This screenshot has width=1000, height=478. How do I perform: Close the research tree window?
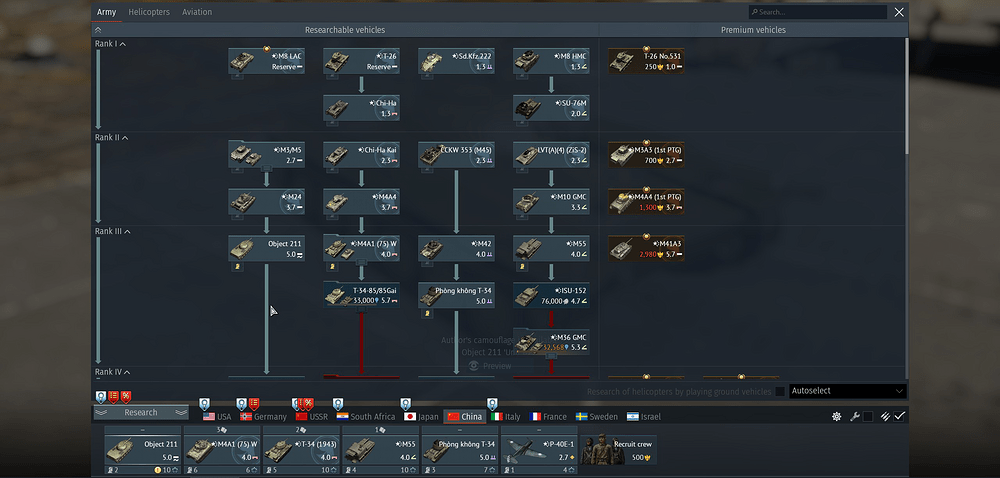click(899, 12)
